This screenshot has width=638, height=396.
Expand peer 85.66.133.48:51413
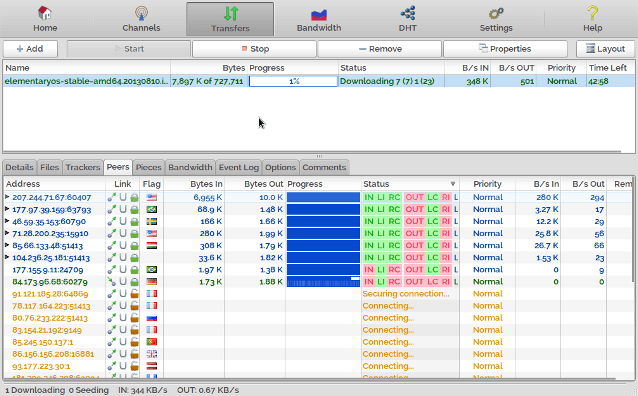(x=7, y=245)
